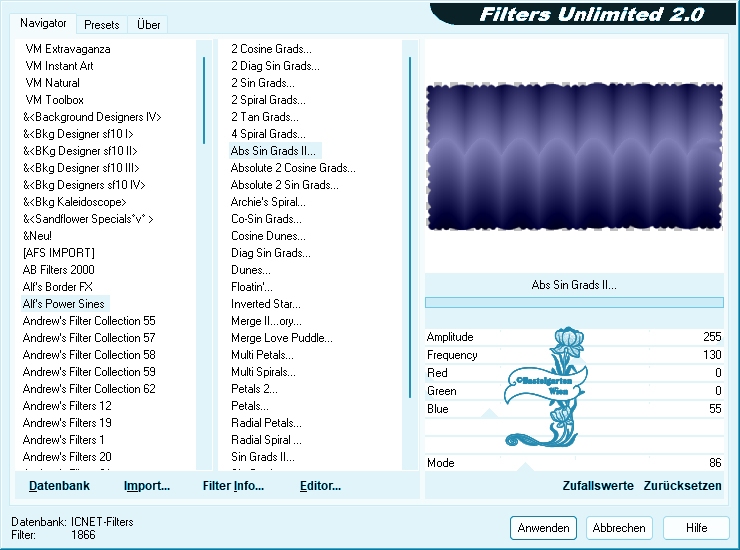Select the &Neu! category
740x550 pixels.
[x=37, y=236]
